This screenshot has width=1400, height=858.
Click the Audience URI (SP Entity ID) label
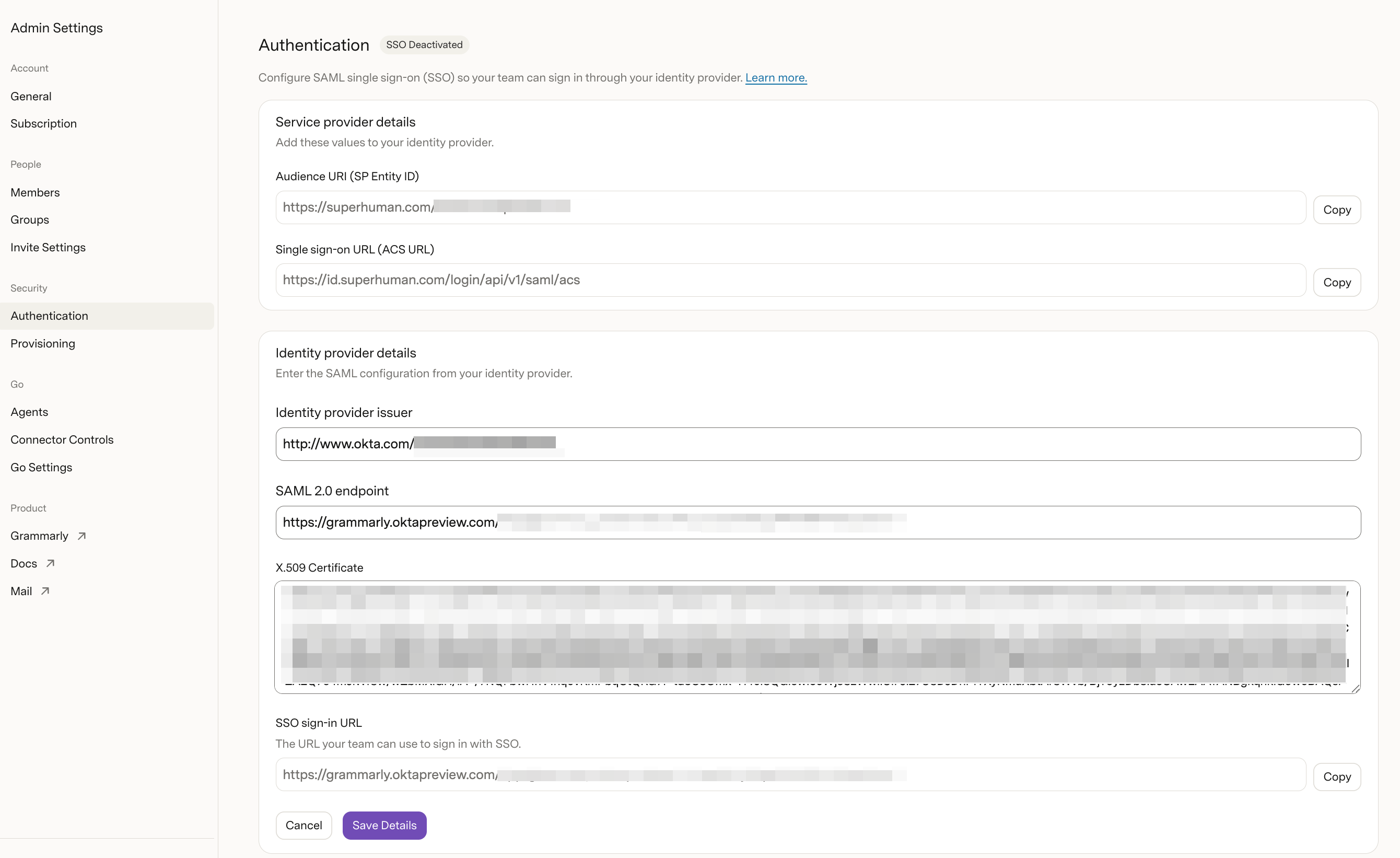click(x=346, y=176)
